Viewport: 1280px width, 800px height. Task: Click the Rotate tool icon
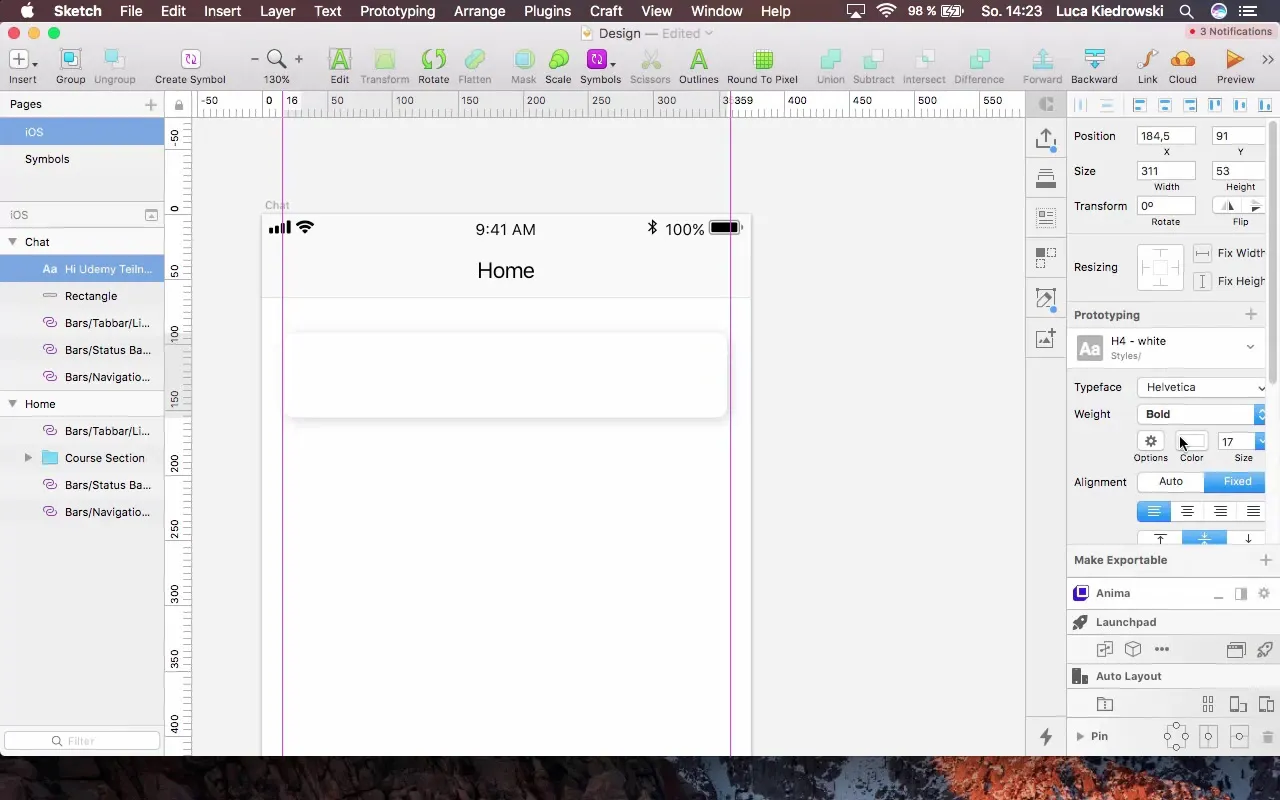coord(433,60)
